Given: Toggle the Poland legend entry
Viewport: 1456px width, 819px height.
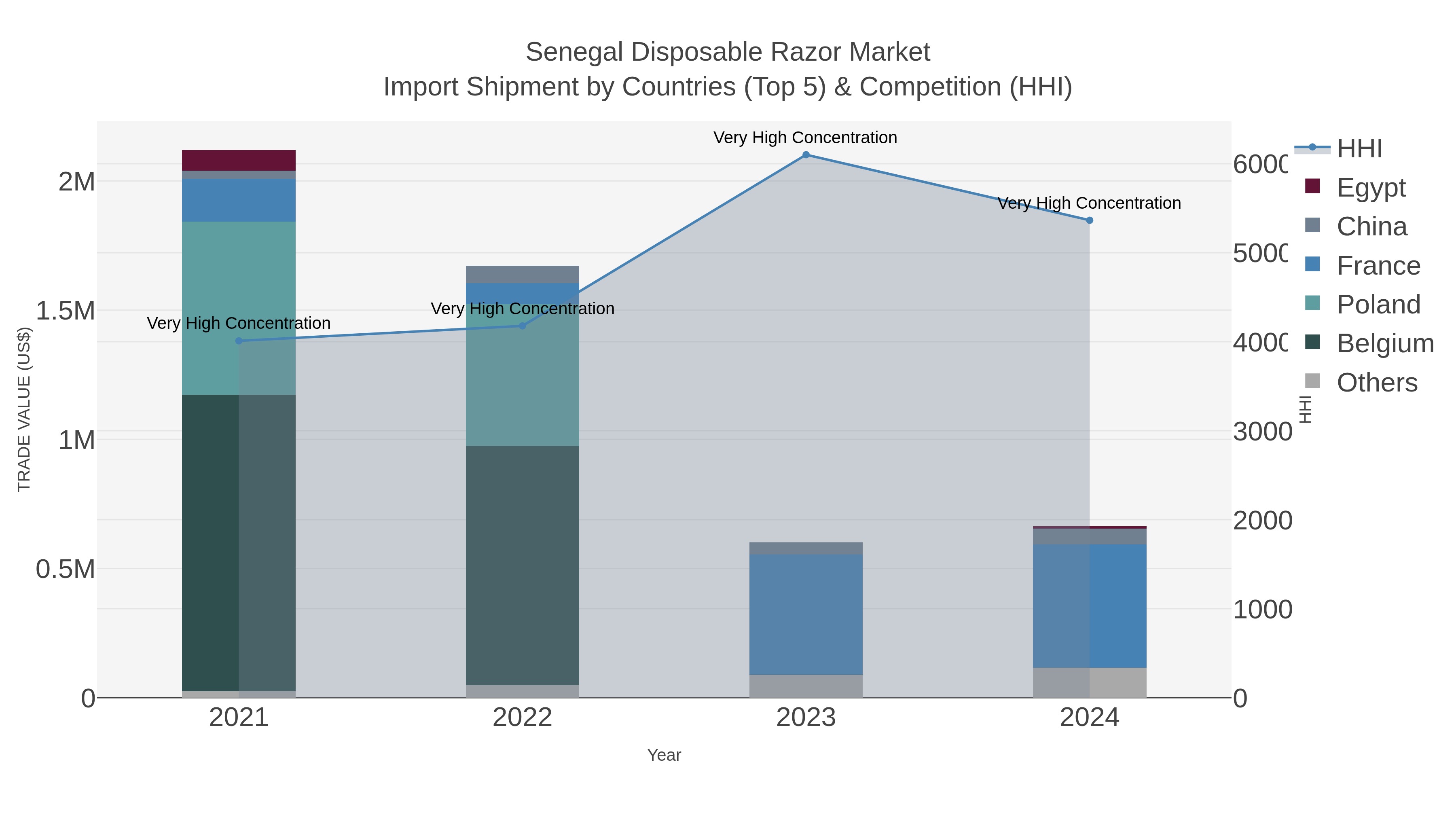Looking at the screenshot, I should point(1362,304).
